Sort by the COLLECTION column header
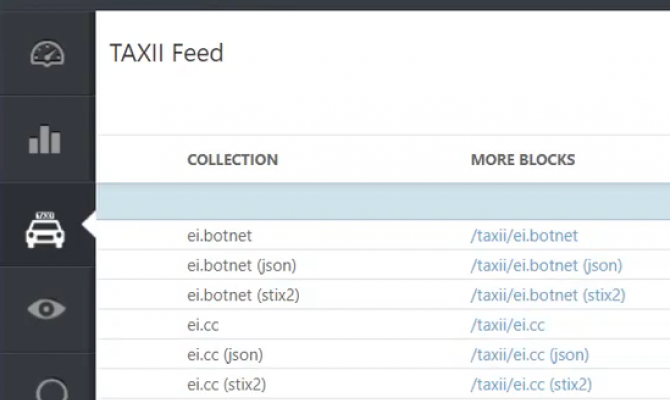This screenshot has width=670, height=400. (x=232, y=160)
